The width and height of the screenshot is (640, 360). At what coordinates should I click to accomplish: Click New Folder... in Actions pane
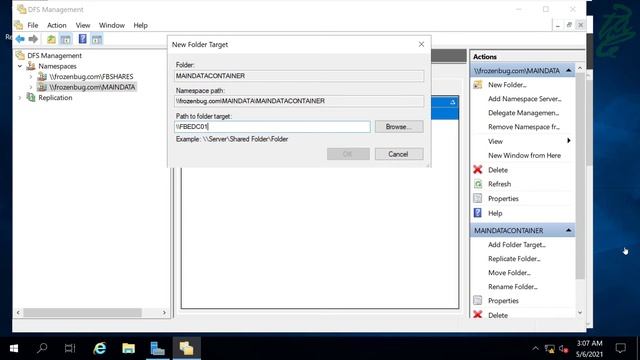point(507,85)
